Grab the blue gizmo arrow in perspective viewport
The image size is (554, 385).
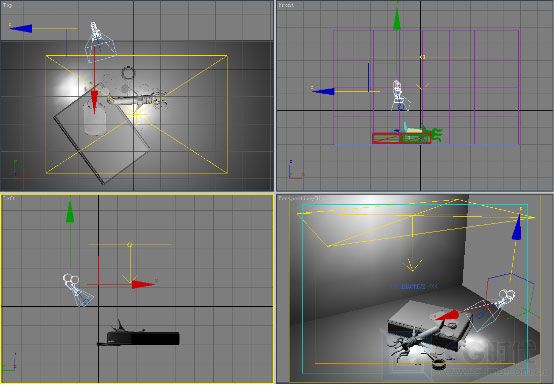517,227
